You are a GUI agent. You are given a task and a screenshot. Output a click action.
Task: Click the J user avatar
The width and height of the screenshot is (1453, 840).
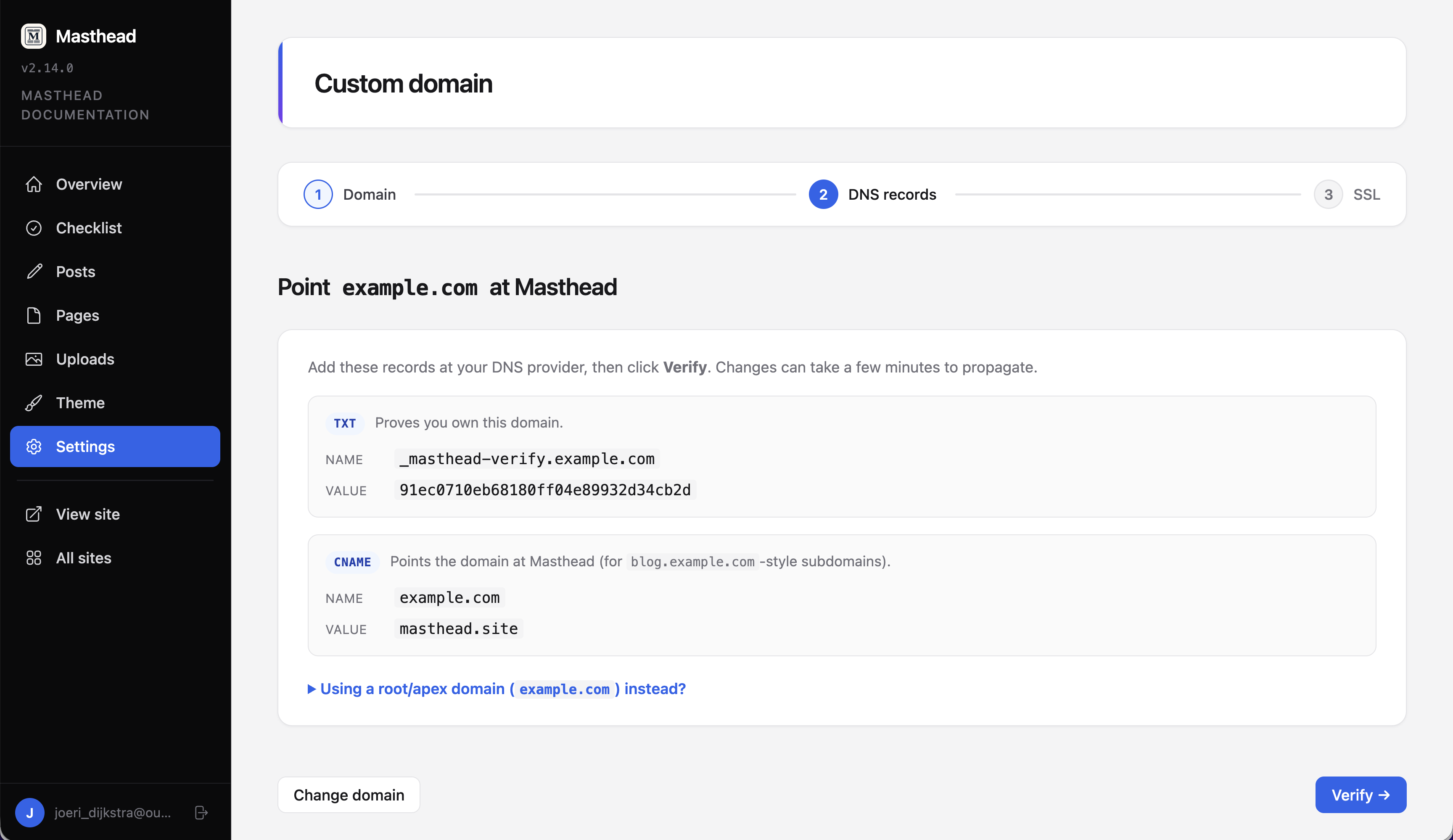(x=30, y=813)
